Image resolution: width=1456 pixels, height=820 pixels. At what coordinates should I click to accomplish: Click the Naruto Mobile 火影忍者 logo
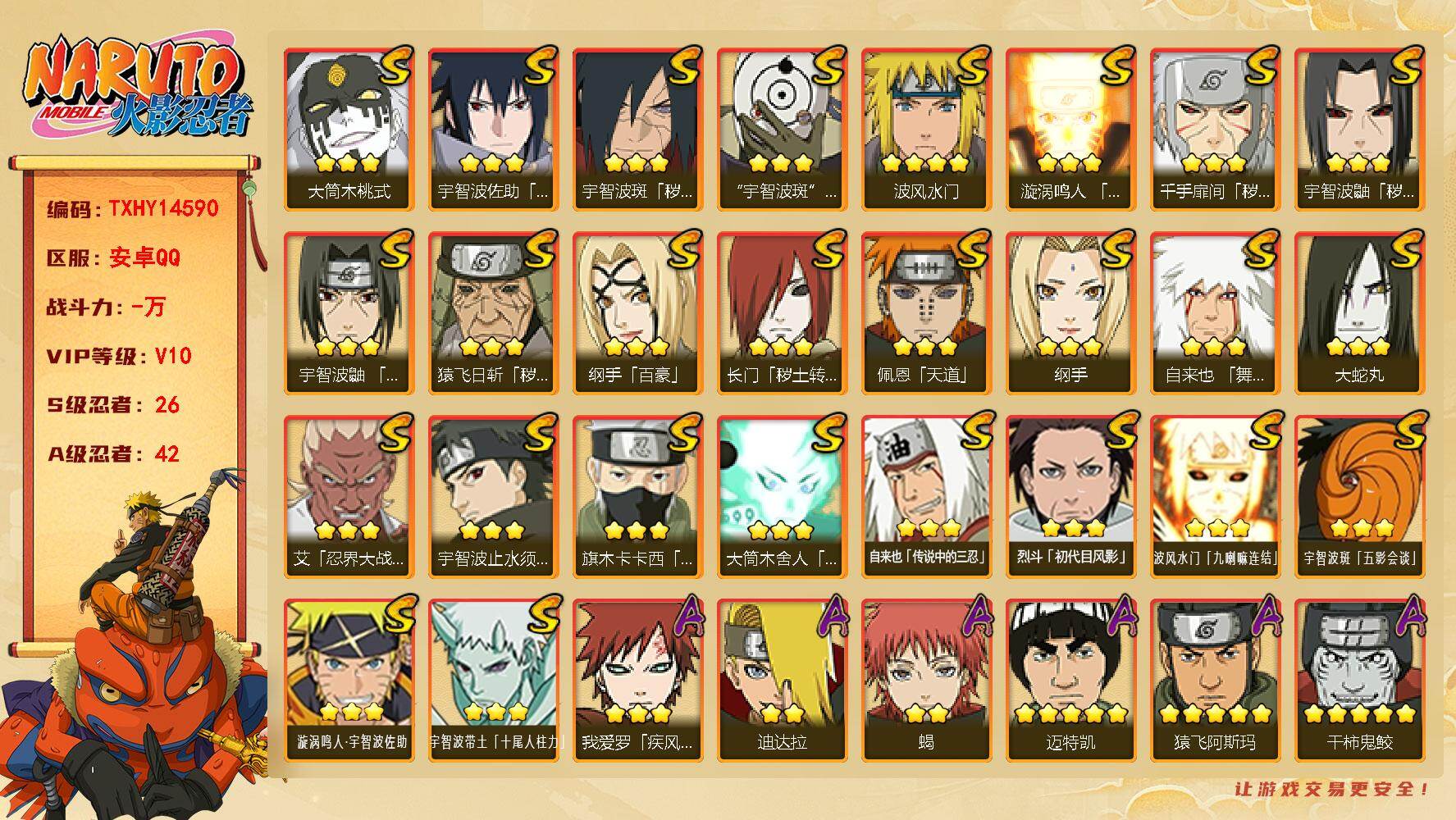[x=137, y=89]
